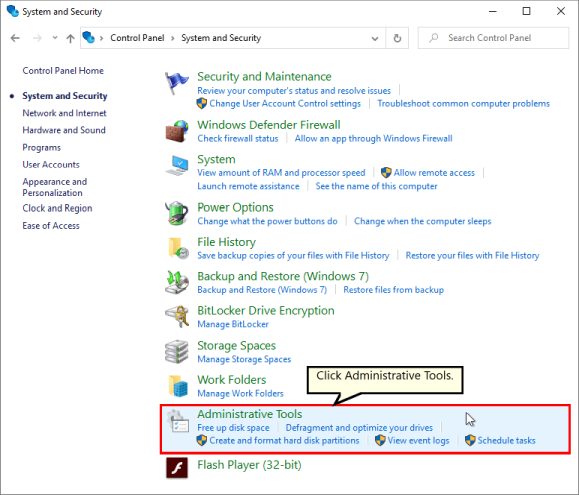Open the System heading link
Screen dimensions: 579x495
(x=216, y=159)
